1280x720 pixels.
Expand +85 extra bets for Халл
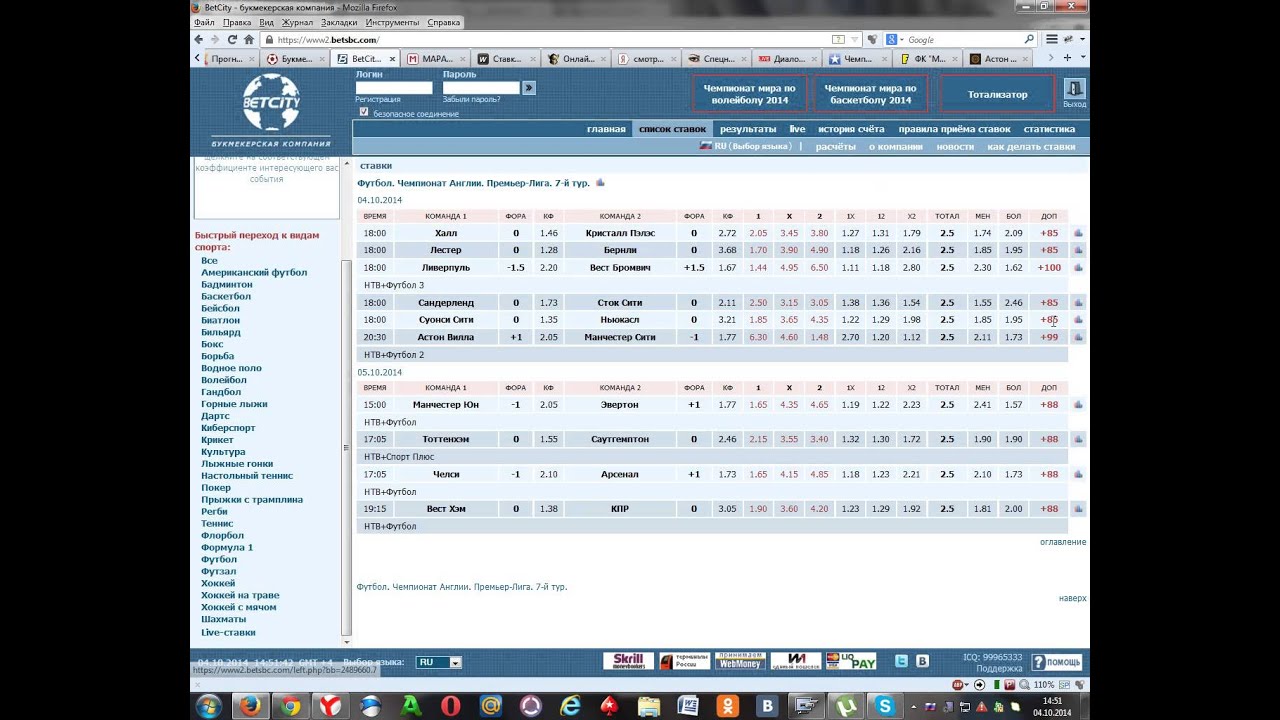click(x=1049, y=233)
